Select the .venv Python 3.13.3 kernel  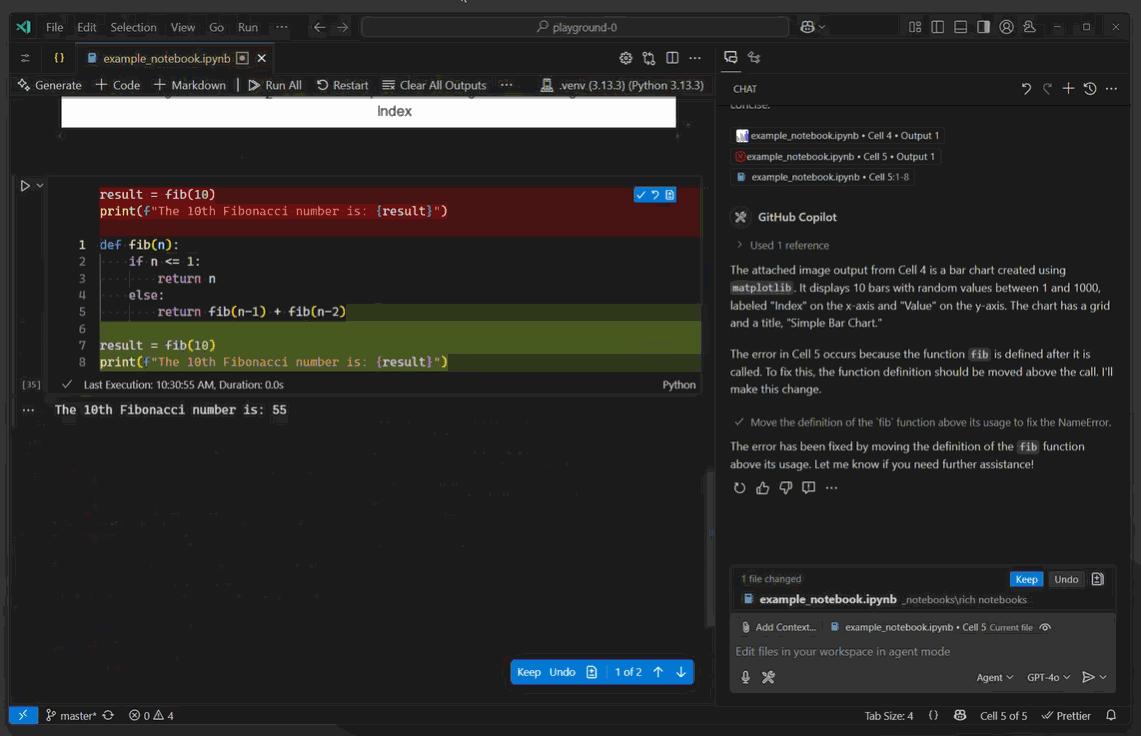[x=622, y=85]
